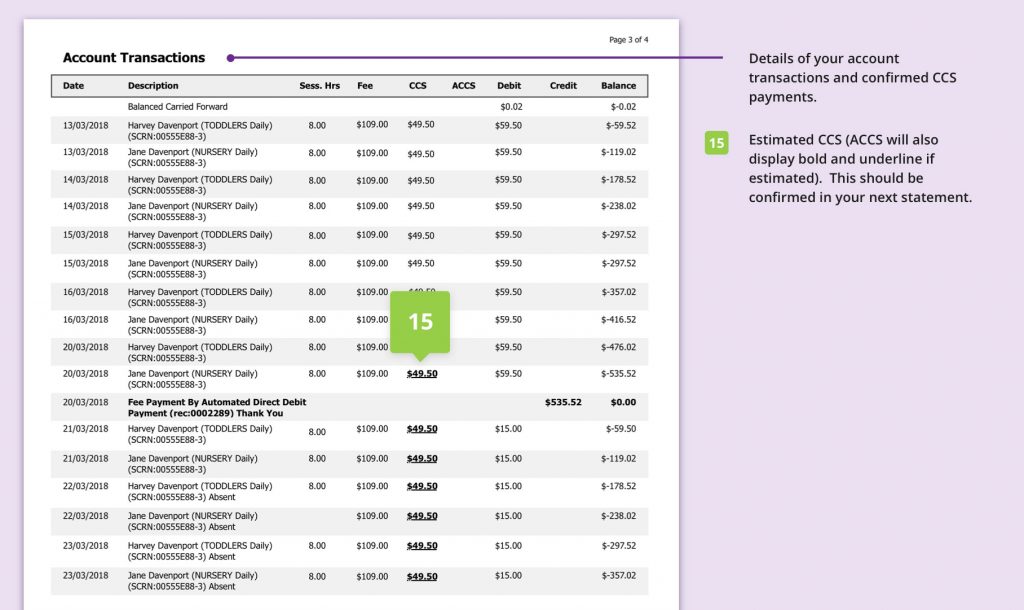The width and height of the screenshot is (1024, 610).
Task: Click the Credit column header
Action: [563, 86]
